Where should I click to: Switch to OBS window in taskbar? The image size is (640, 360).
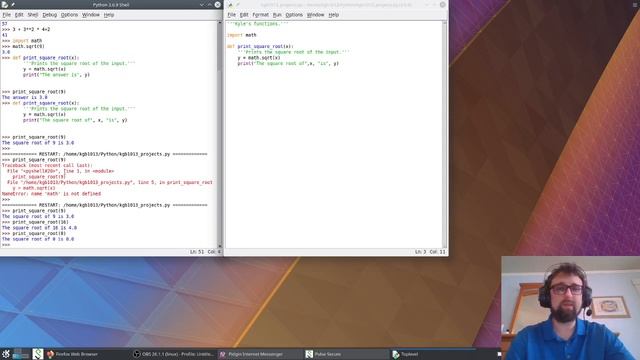pos(173,354)
